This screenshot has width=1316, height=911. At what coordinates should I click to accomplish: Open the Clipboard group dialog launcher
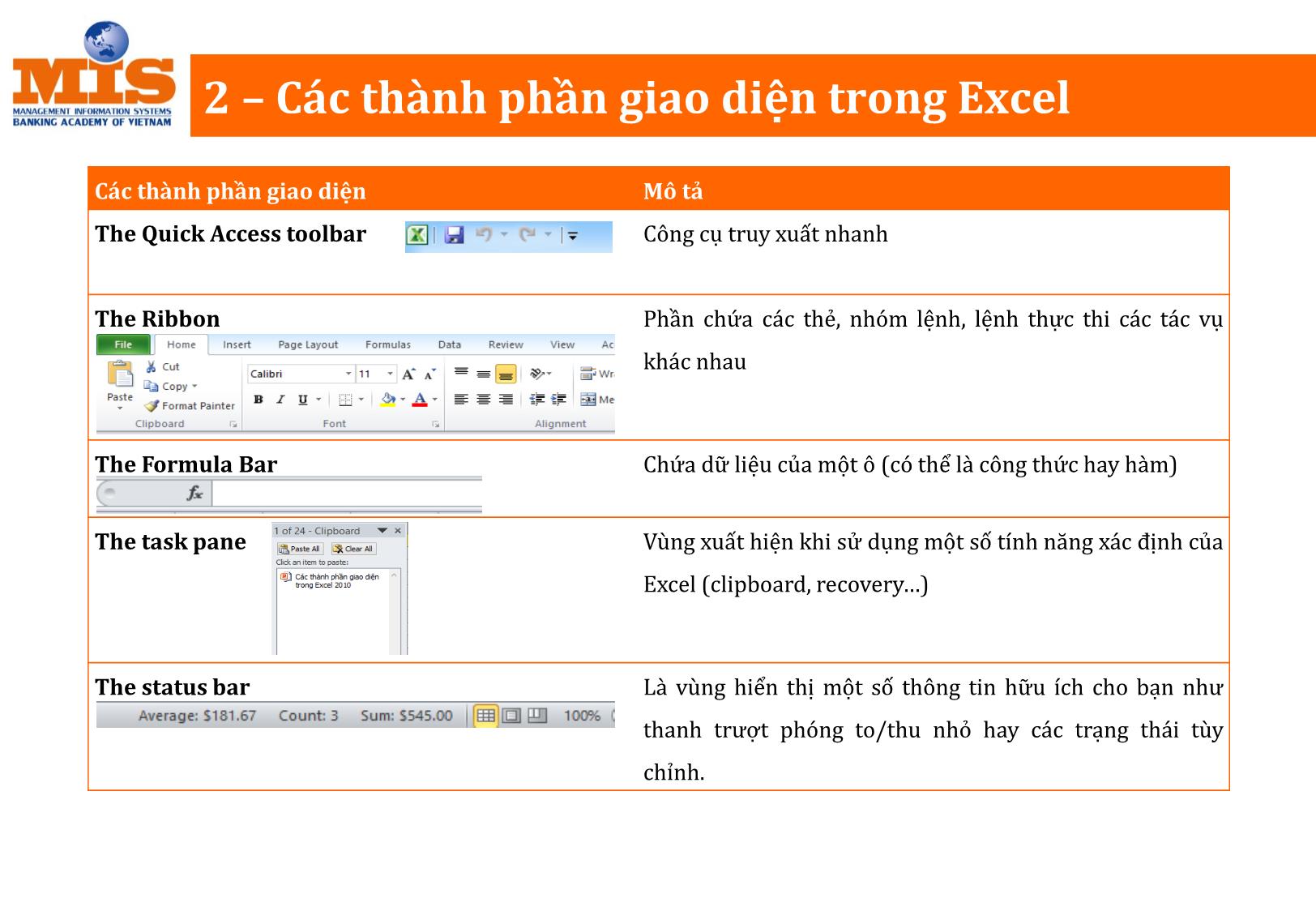point(233,424)
